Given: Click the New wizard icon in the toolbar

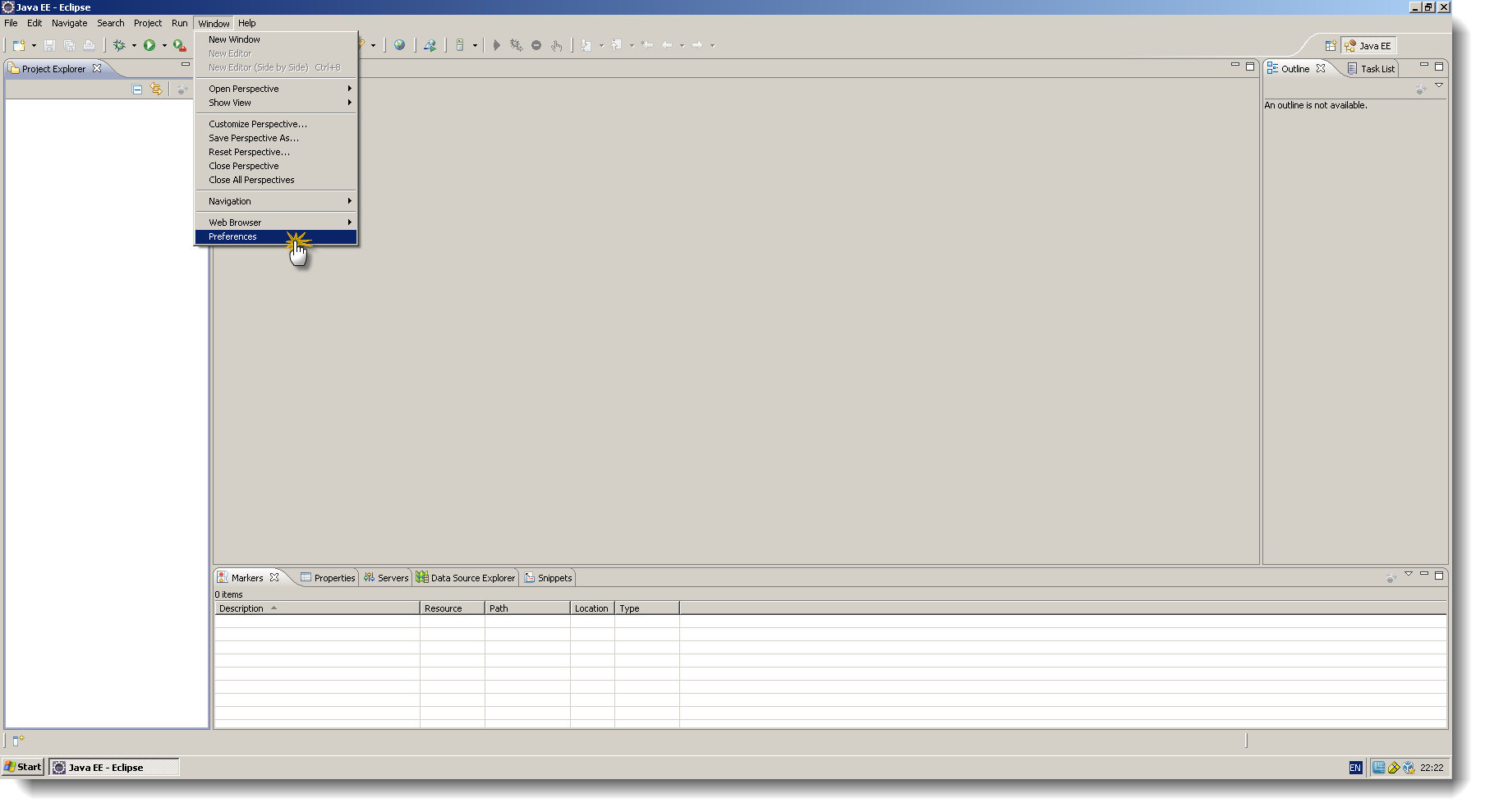Looking at the screenshot, I should pos(18,45).
